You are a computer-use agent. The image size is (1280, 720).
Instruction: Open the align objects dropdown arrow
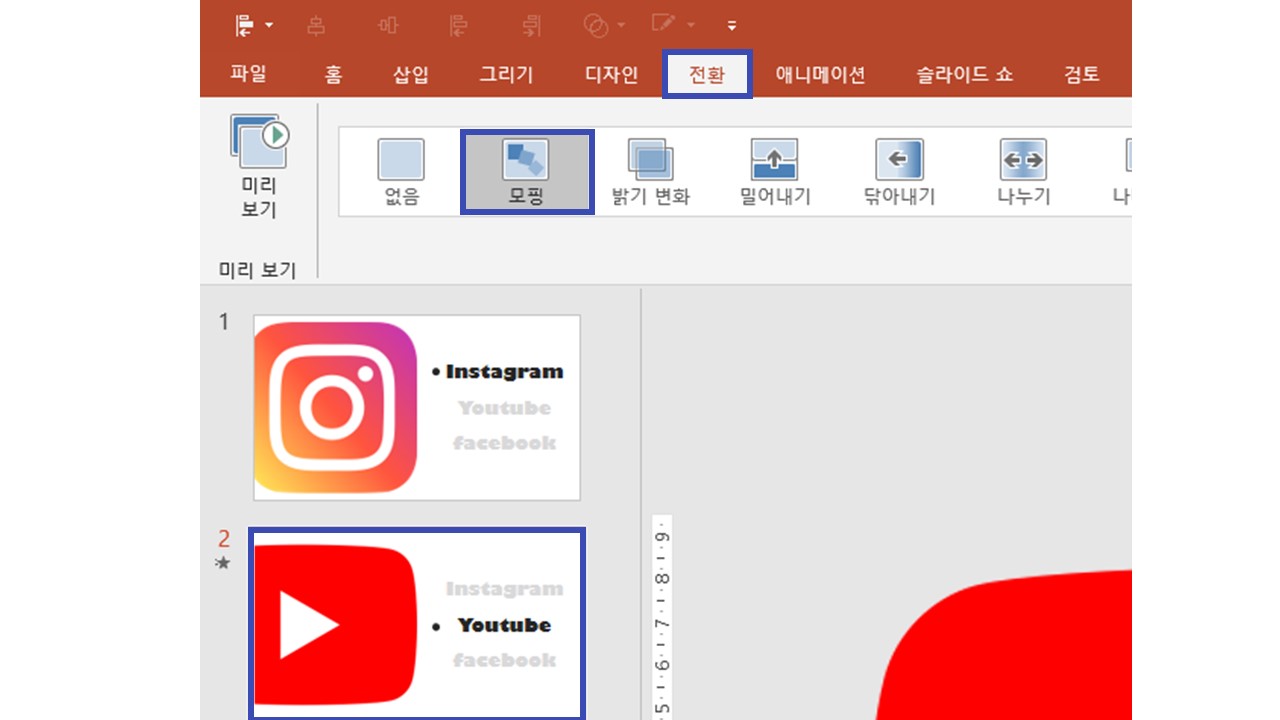tap(269, 26)
